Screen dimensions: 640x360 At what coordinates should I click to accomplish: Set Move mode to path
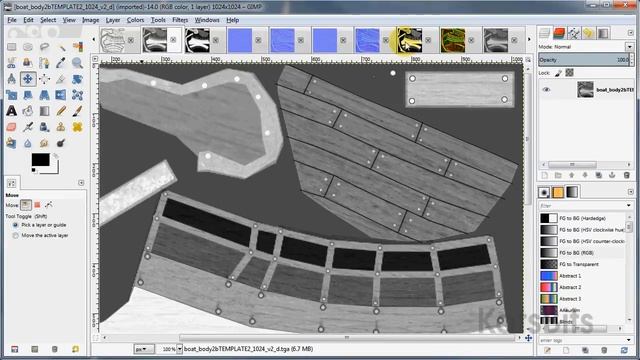click(x=49, y=205)
